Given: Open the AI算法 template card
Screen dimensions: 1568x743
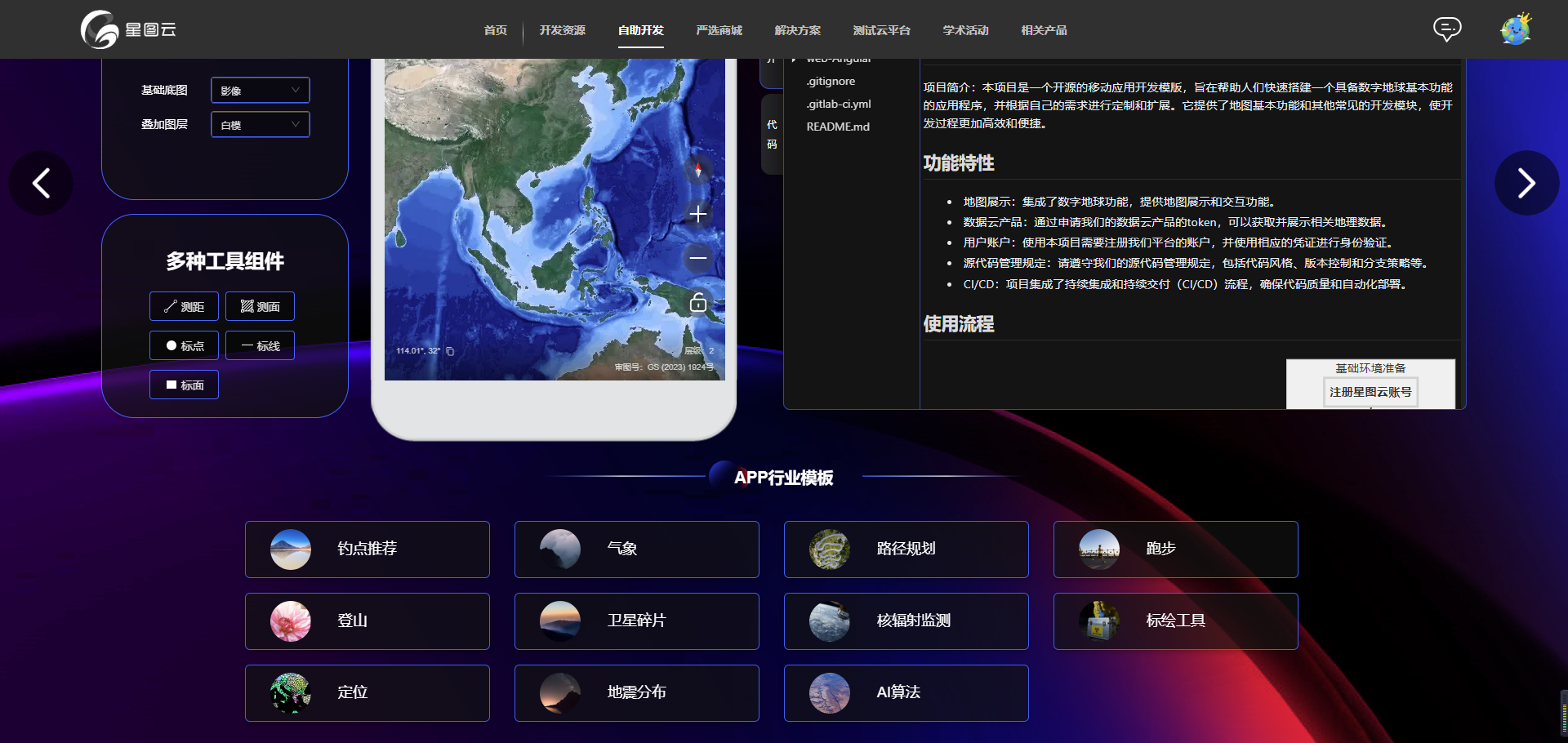Looking at the screenshot, I should point(906,693).
